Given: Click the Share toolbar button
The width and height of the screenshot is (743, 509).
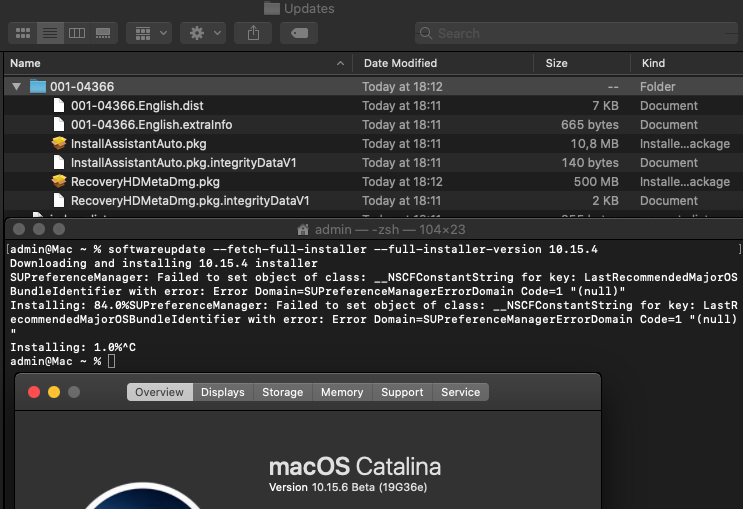Looking at the screenshot, I should point(253,33).
